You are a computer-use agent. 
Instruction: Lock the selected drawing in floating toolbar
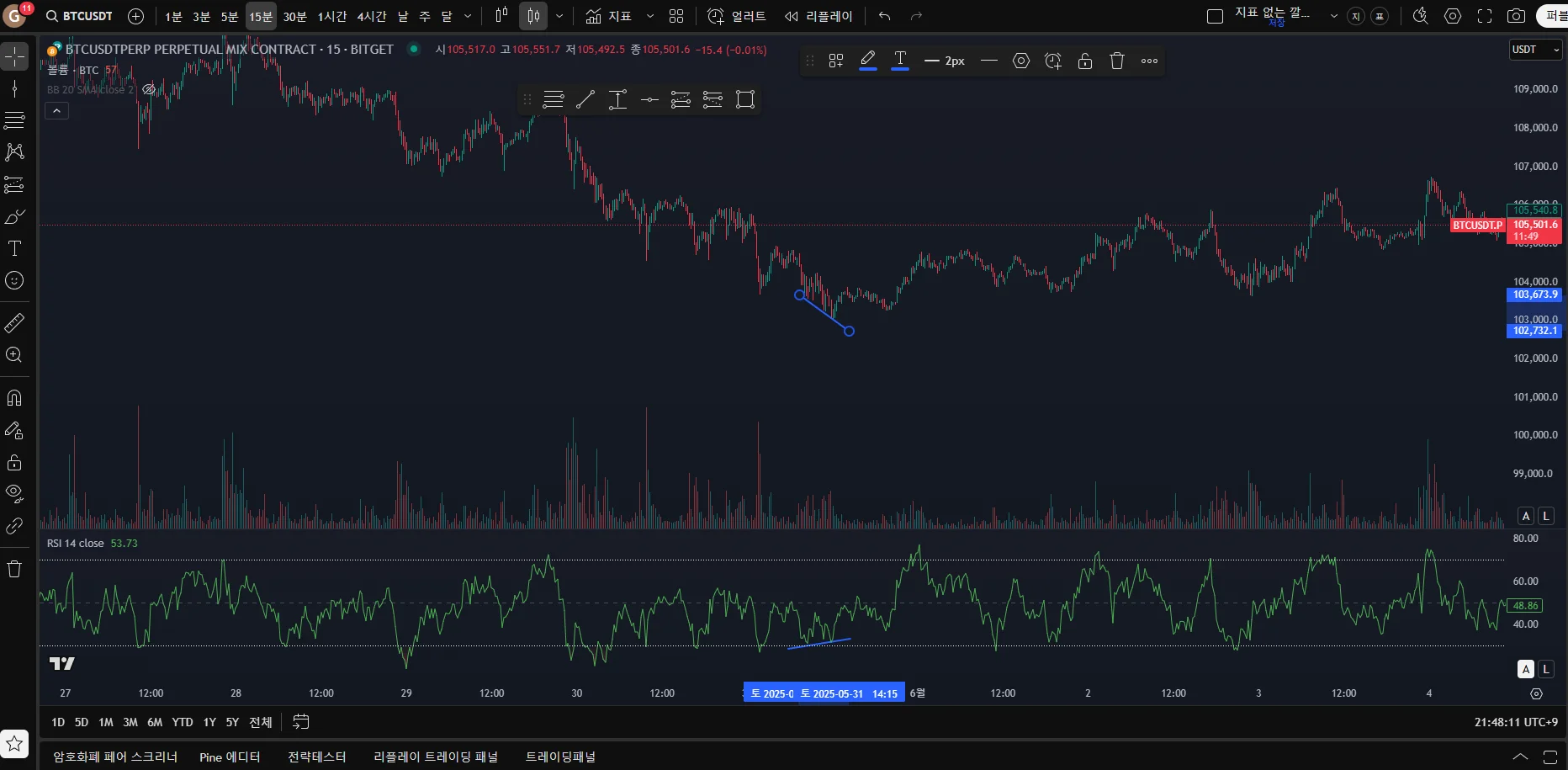(1085, 61)
